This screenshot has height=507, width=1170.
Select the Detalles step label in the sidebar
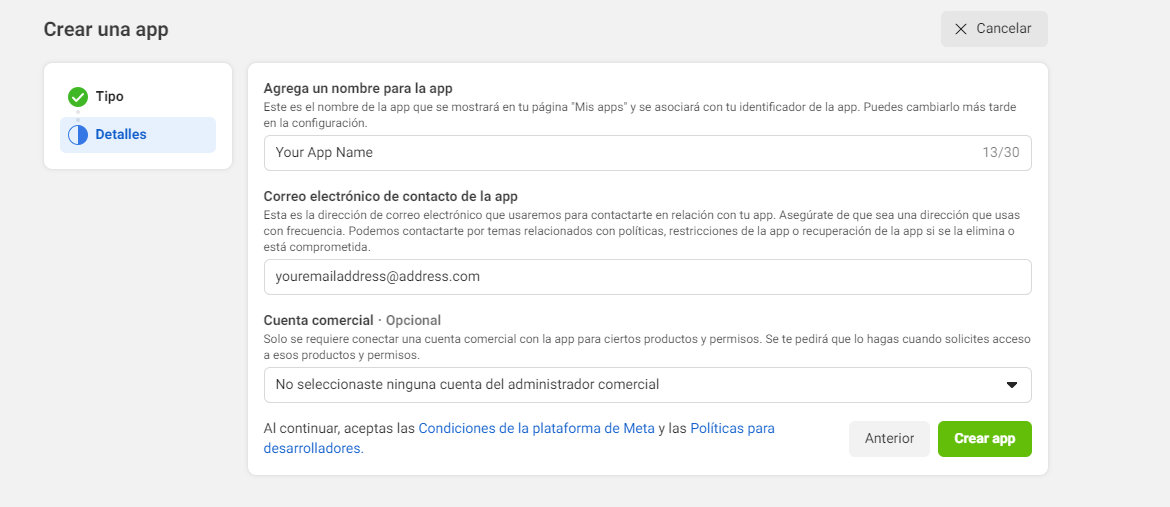pyautogui.click(x=121, y=135)
